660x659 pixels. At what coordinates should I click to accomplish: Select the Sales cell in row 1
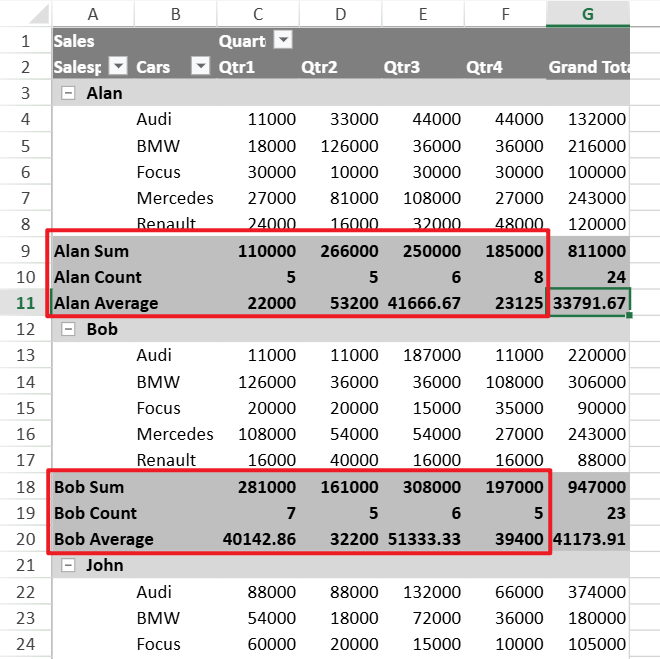74,41
